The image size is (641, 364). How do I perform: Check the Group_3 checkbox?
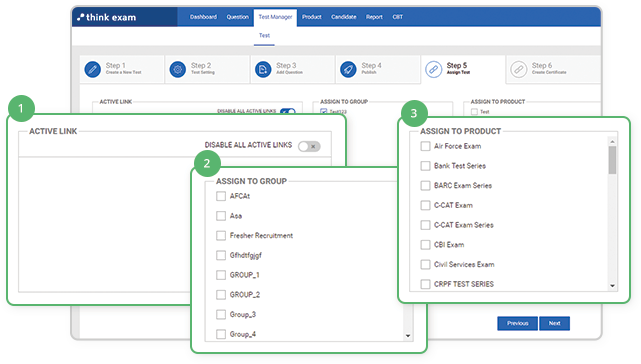pyautogui.click(x=221, y=314)
